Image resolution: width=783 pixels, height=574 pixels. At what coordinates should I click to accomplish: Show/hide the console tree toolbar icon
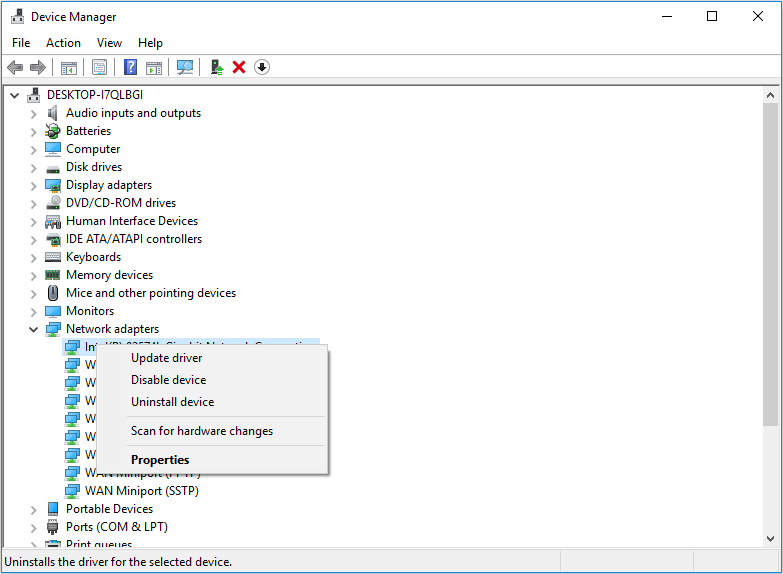point(68,67)
